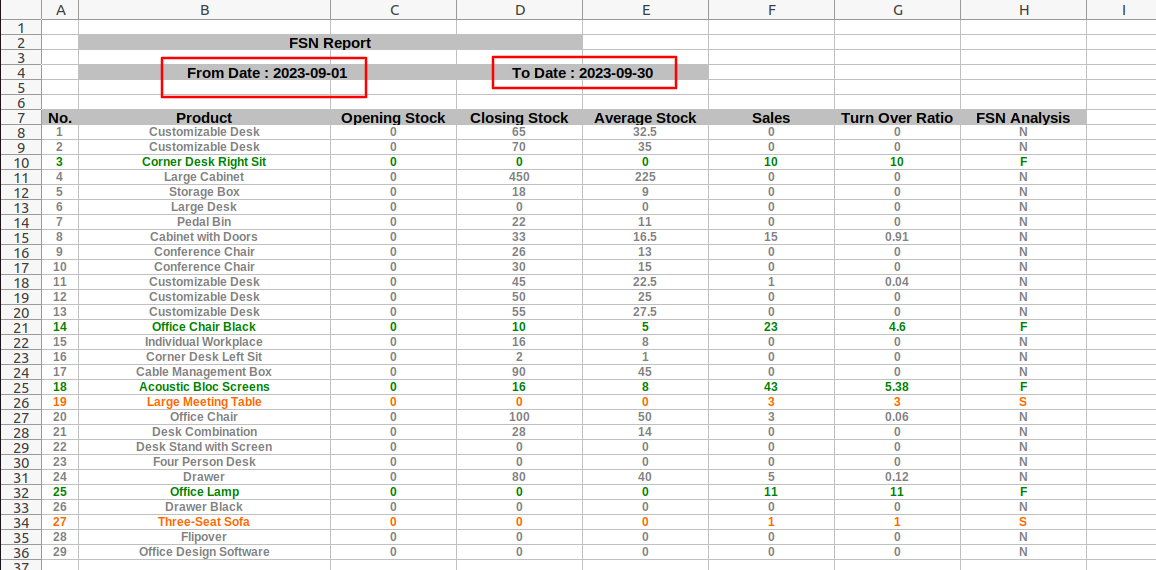The height and width of the screenshot is (570, 1156).
Task: Select turnover ratio 0.12 for Drawer
Action: 898,477
